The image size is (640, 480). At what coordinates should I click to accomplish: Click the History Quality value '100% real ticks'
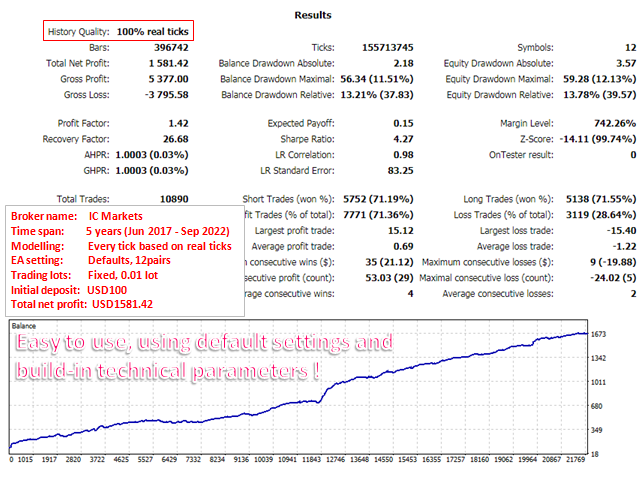153,32
